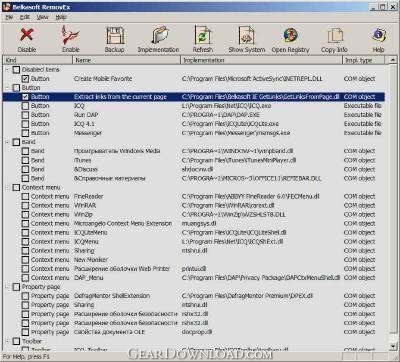400x362 pixels.
Task: Check the iTunes band checkbox
Action: pos(25,160)
